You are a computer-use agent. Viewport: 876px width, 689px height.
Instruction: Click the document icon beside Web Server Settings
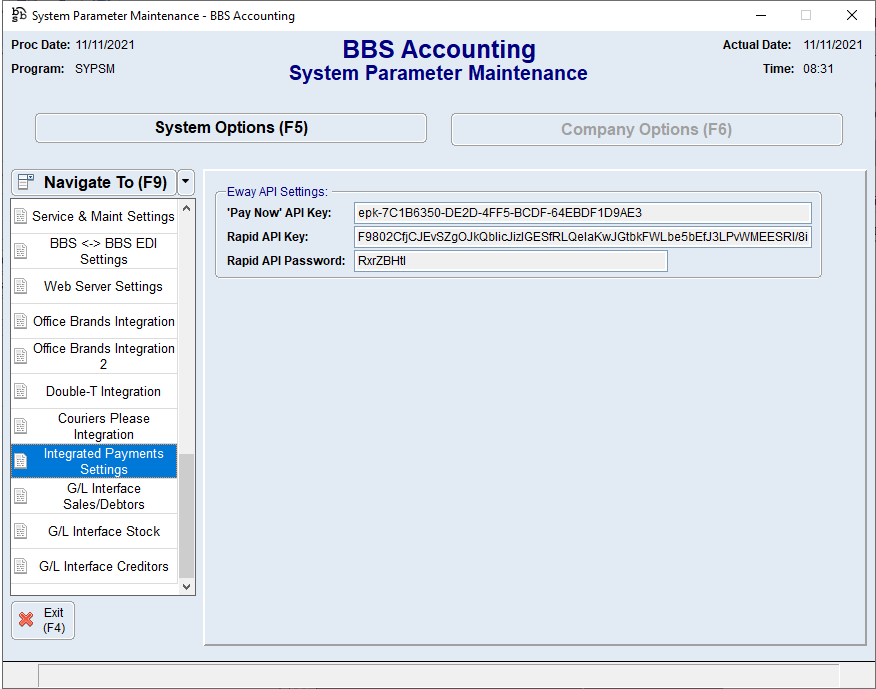tap(21, 287)
